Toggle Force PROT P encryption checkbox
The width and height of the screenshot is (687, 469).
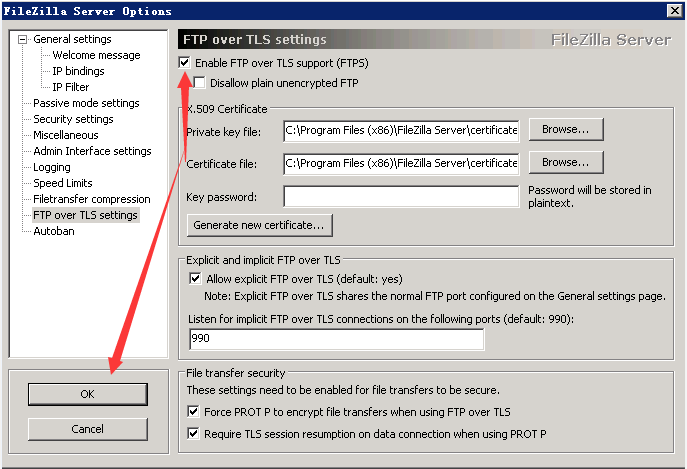point(193,412)
